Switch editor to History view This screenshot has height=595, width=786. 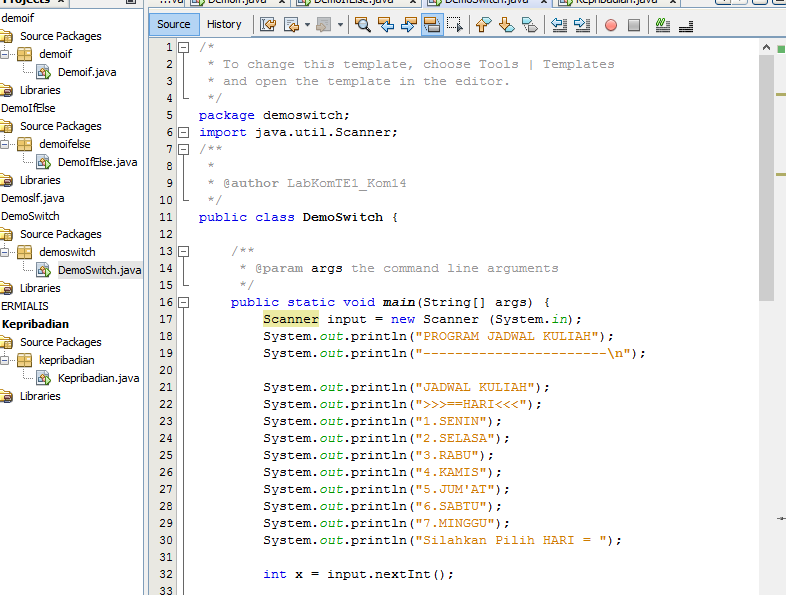tap(224, 24)
